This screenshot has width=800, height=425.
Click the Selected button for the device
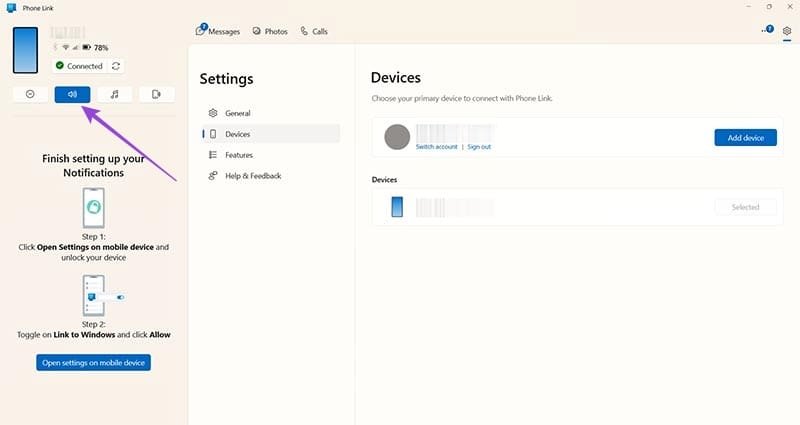745,207
